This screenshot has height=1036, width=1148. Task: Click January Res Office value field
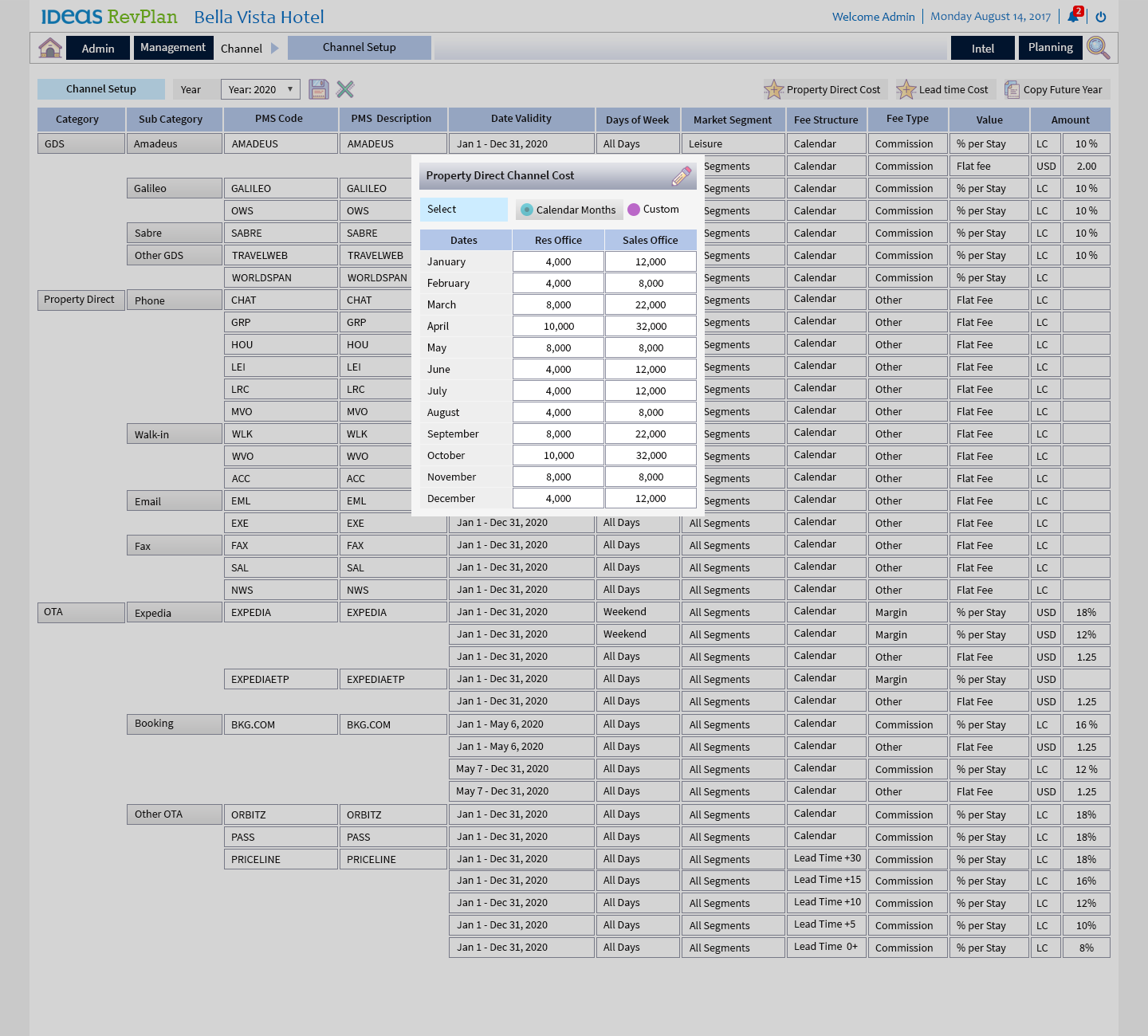pos(558,262)
